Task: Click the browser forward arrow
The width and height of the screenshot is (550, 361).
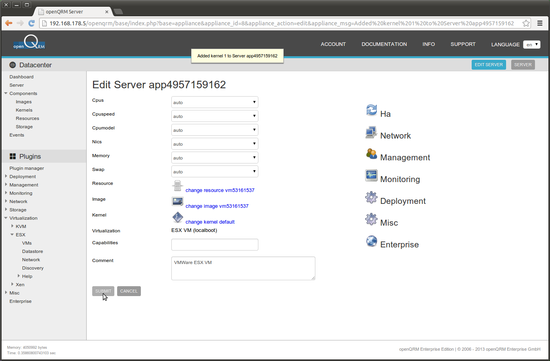Action: [x=20, y=23]
